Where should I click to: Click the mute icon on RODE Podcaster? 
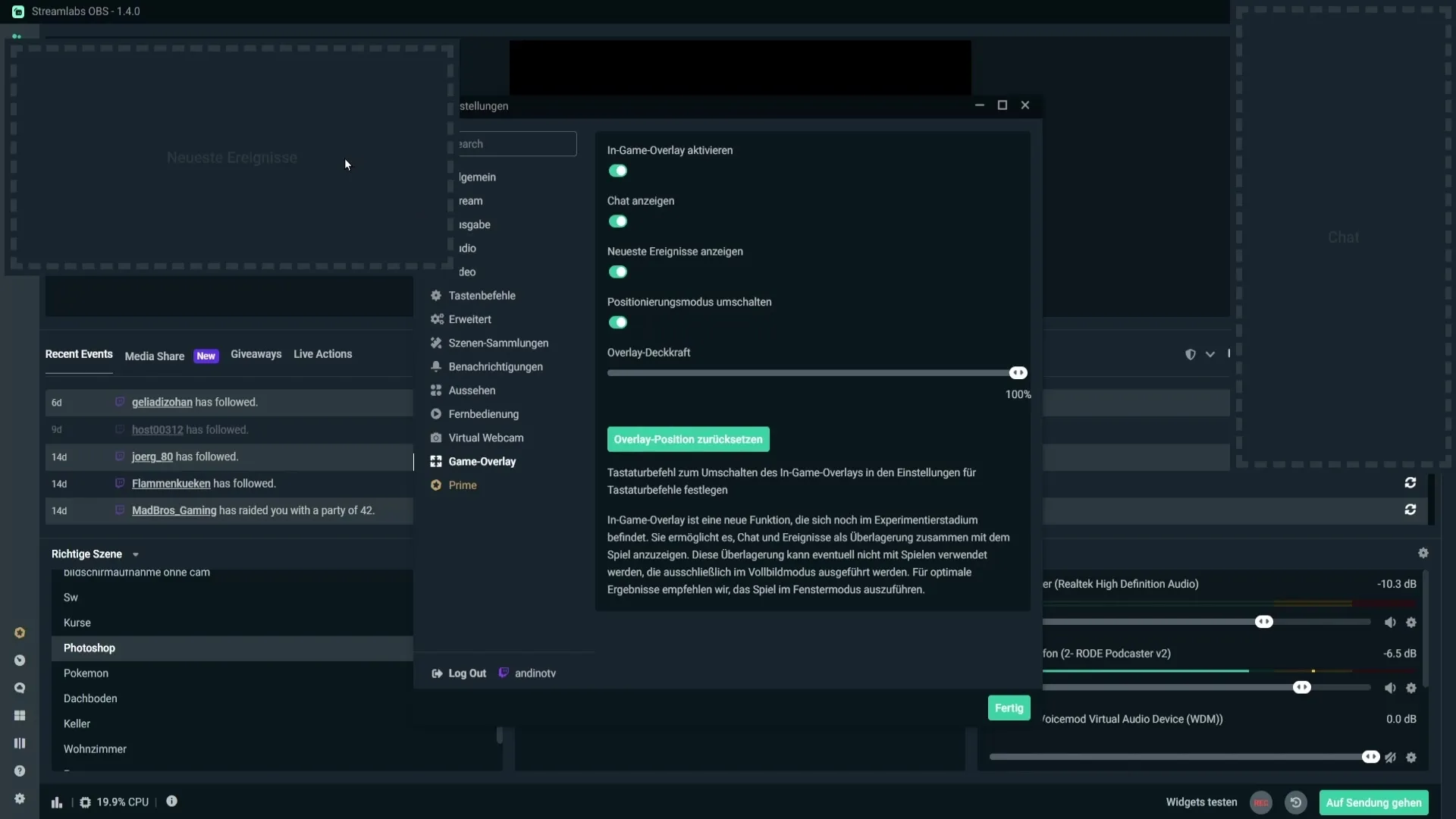pyautogui.click(x=1389, y=687)
